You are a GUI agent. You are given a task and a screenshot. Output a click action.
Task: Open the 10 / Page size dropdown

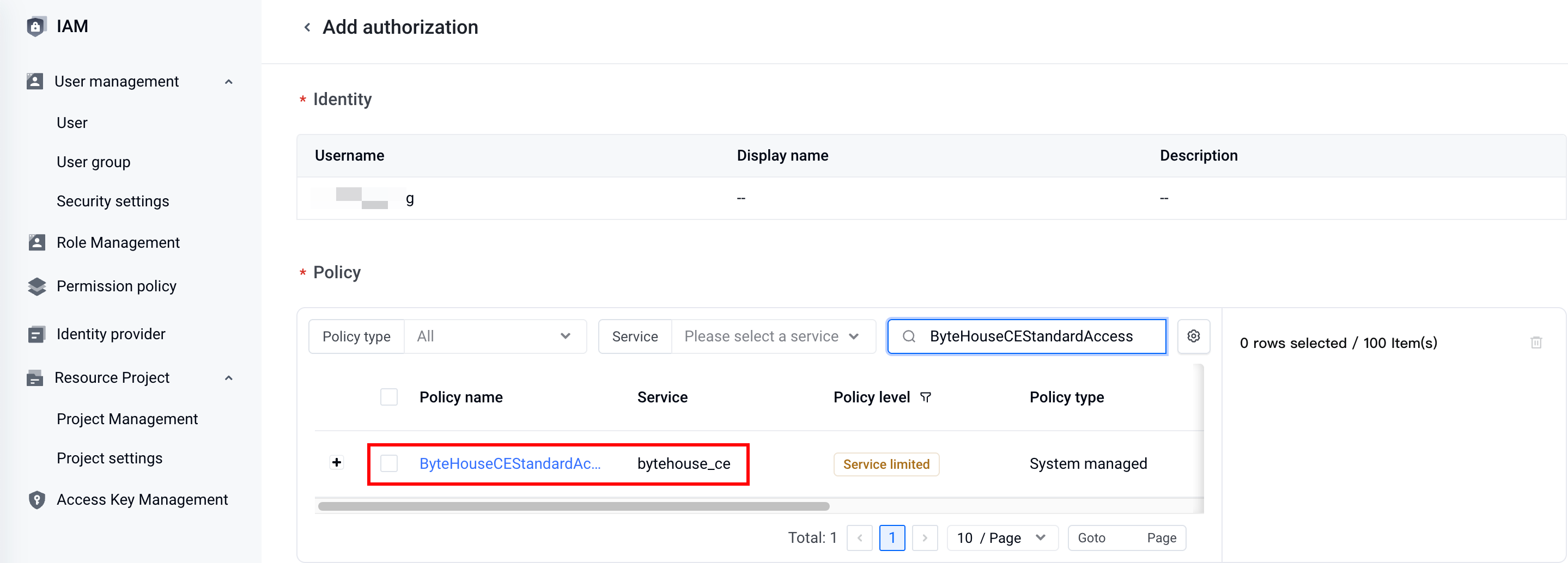[x=1002, y=538]
